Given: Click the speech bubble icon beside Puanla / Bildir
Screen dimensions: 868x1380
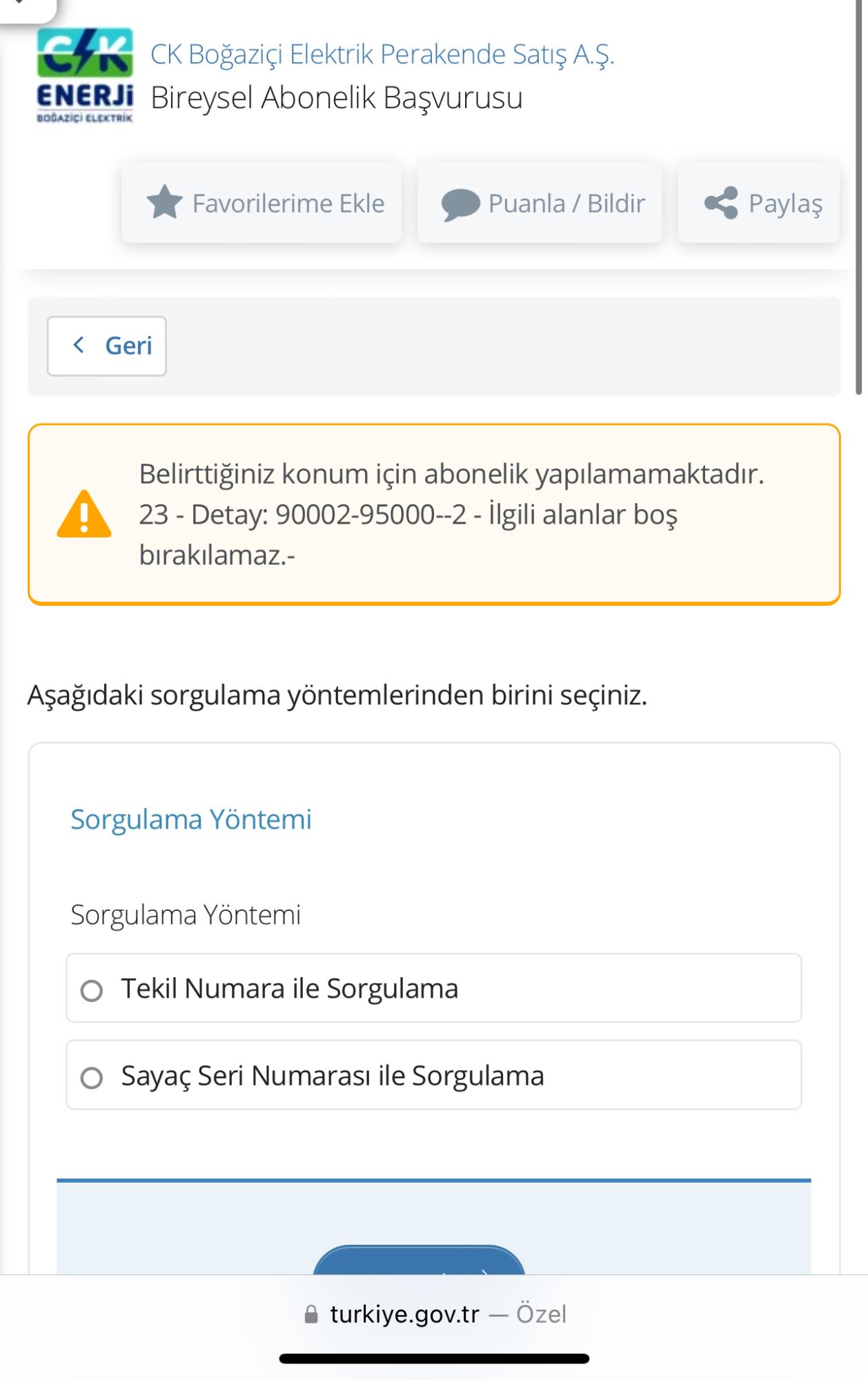Looking at the screenshot, I should click(x=460, y=203).
